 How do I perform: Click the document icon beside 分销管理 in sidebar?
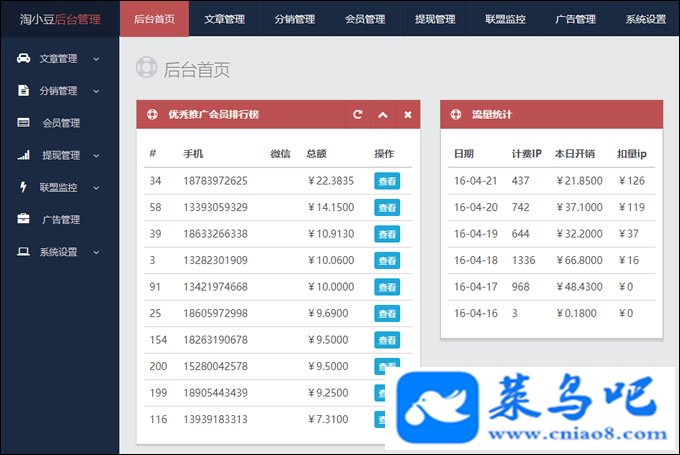click(23, 90)
